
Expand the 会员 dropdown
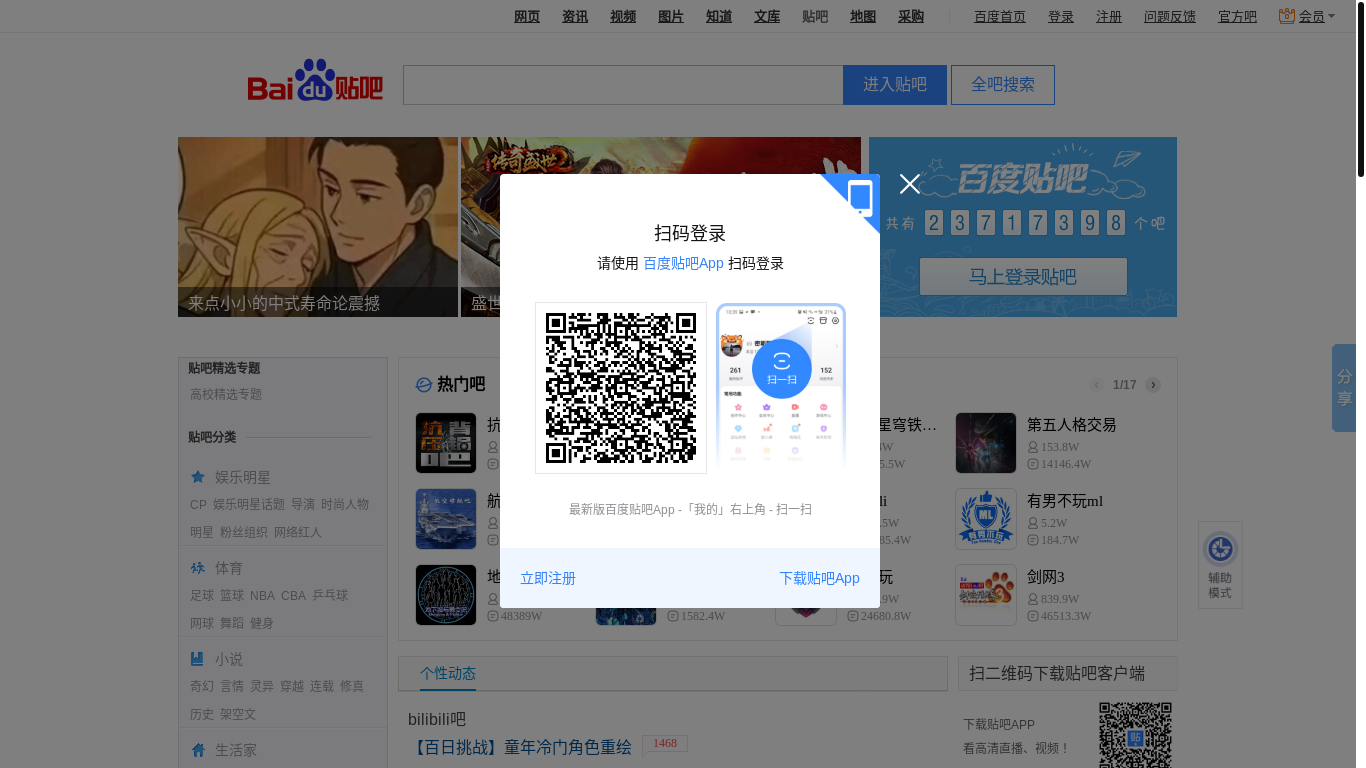click(x=1317, y=16)
